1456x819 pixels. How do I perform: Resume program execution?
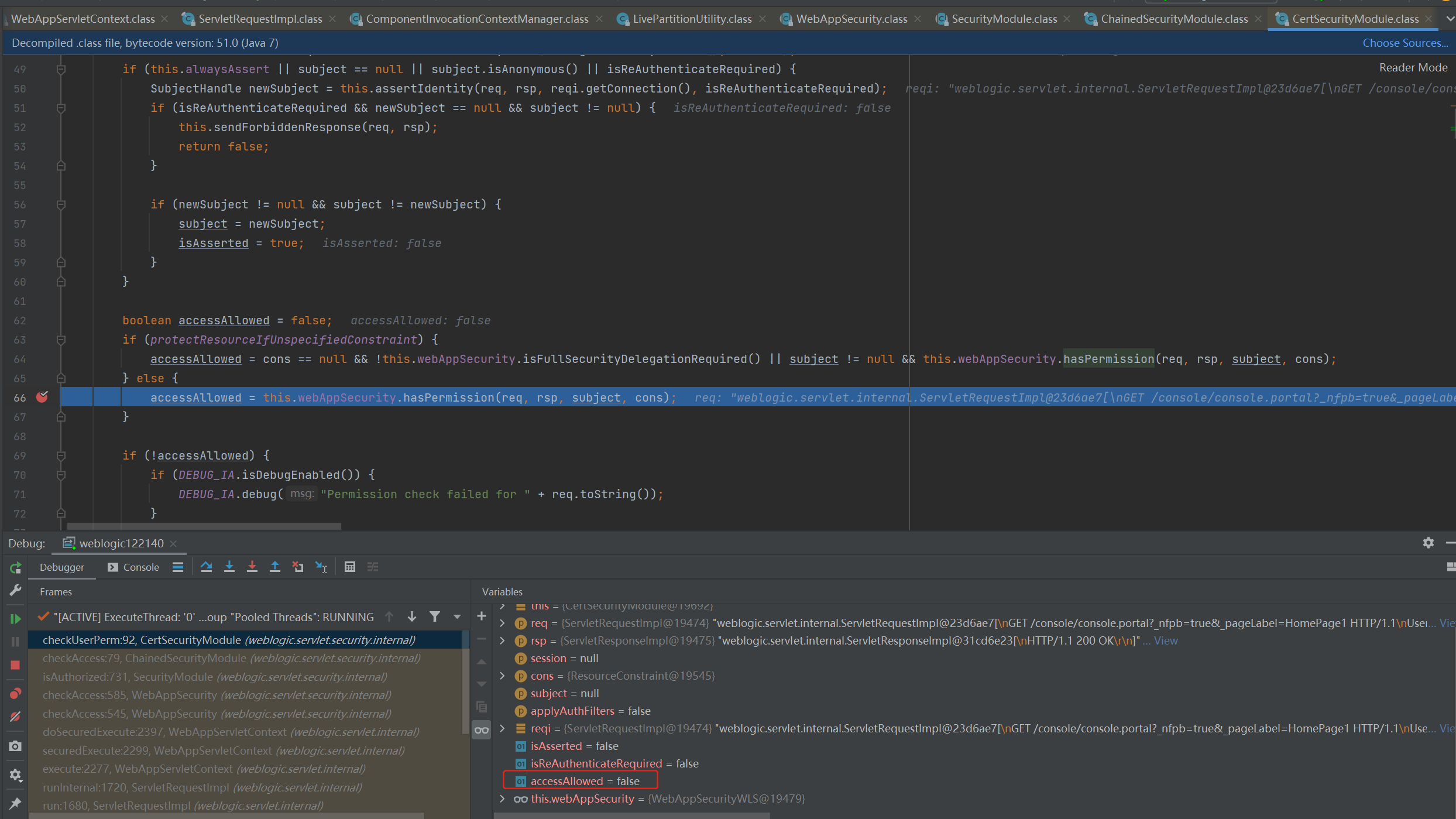click(16, 619)
